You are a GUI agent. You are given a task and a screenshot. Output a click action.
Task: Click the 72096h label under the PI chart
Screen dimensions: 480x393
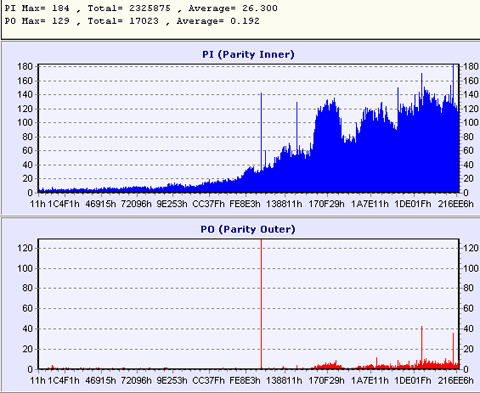136,204
